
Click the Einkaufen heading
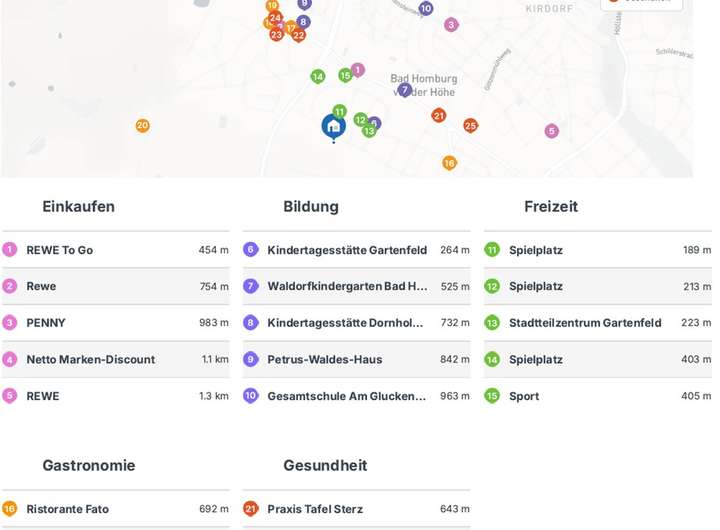pos(79,207)
